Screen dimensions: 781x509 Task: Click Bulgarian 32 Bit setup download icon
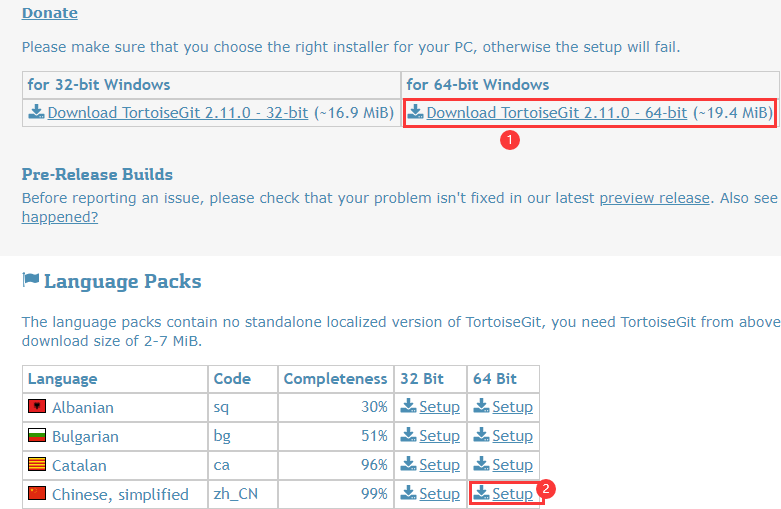[408, 435]
